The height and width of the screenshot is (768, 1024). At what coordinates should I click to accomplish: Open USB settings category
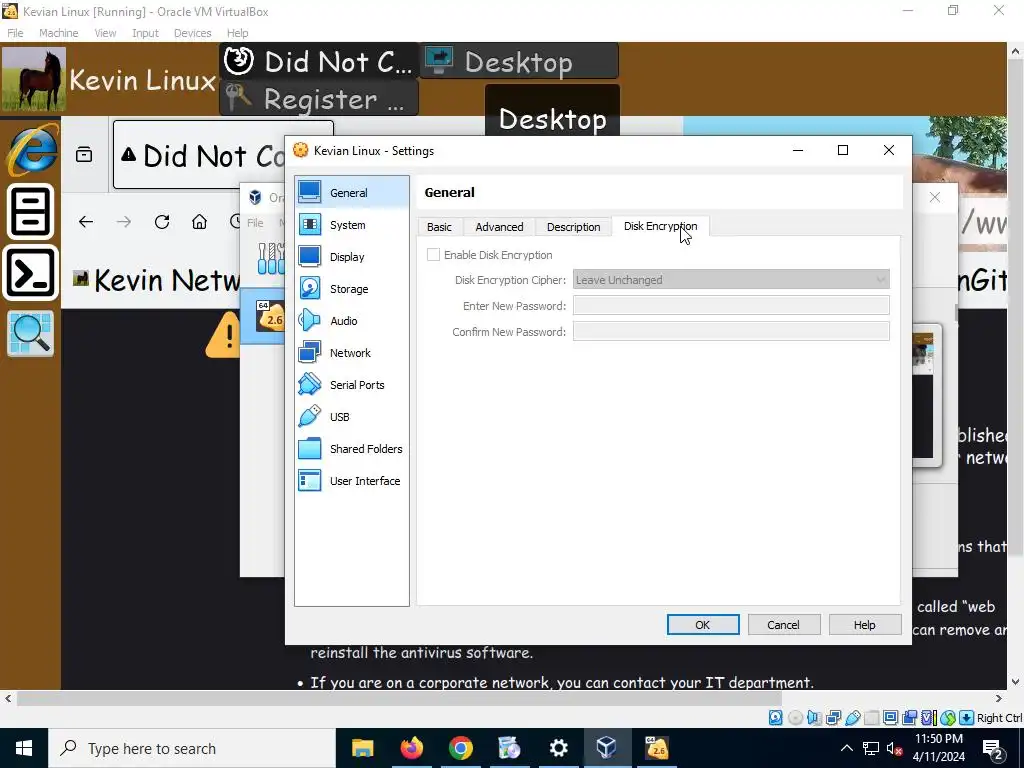(x=351, y=417)
